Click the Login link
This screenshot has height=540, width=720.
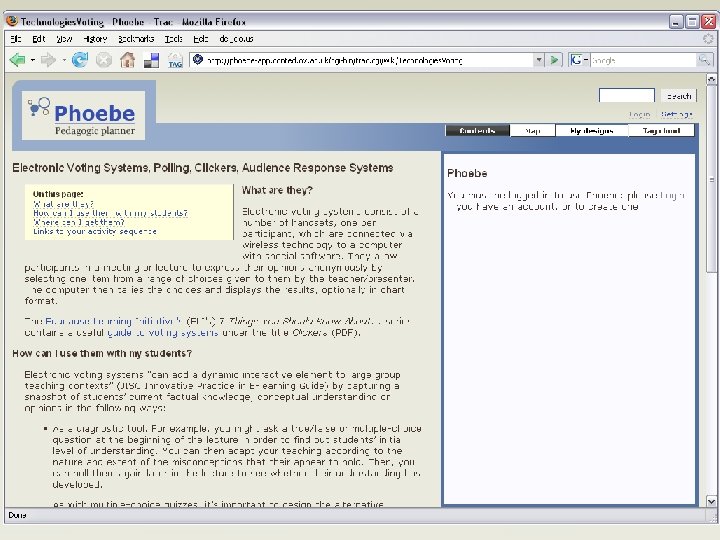click(x=640, y=114)
